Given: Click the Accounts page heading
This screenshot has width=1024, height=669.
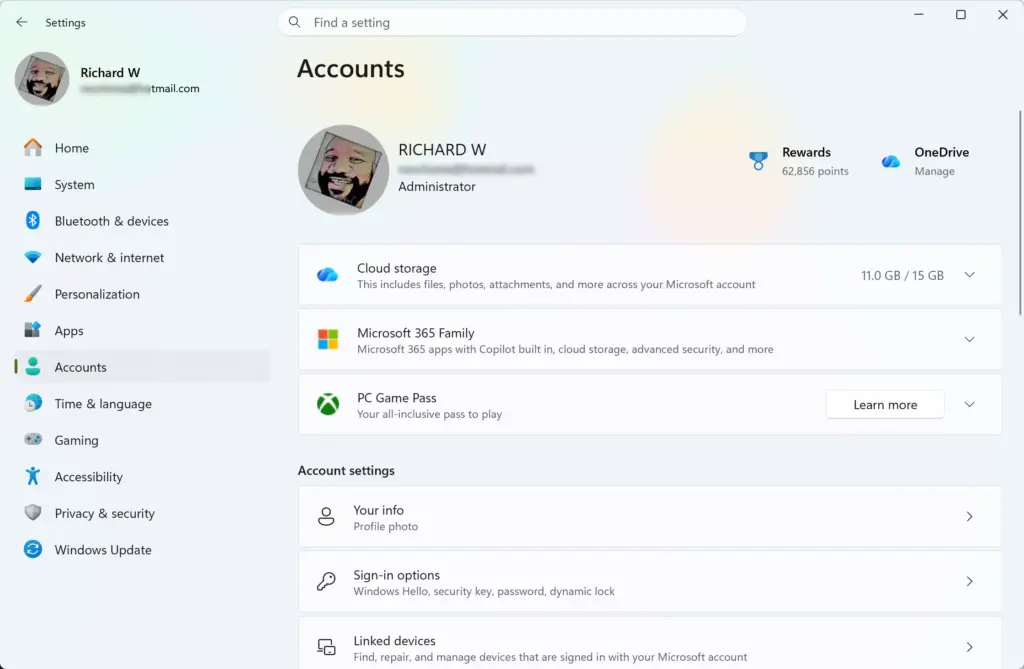Looking at the screenshot, I should pos(351,69).
